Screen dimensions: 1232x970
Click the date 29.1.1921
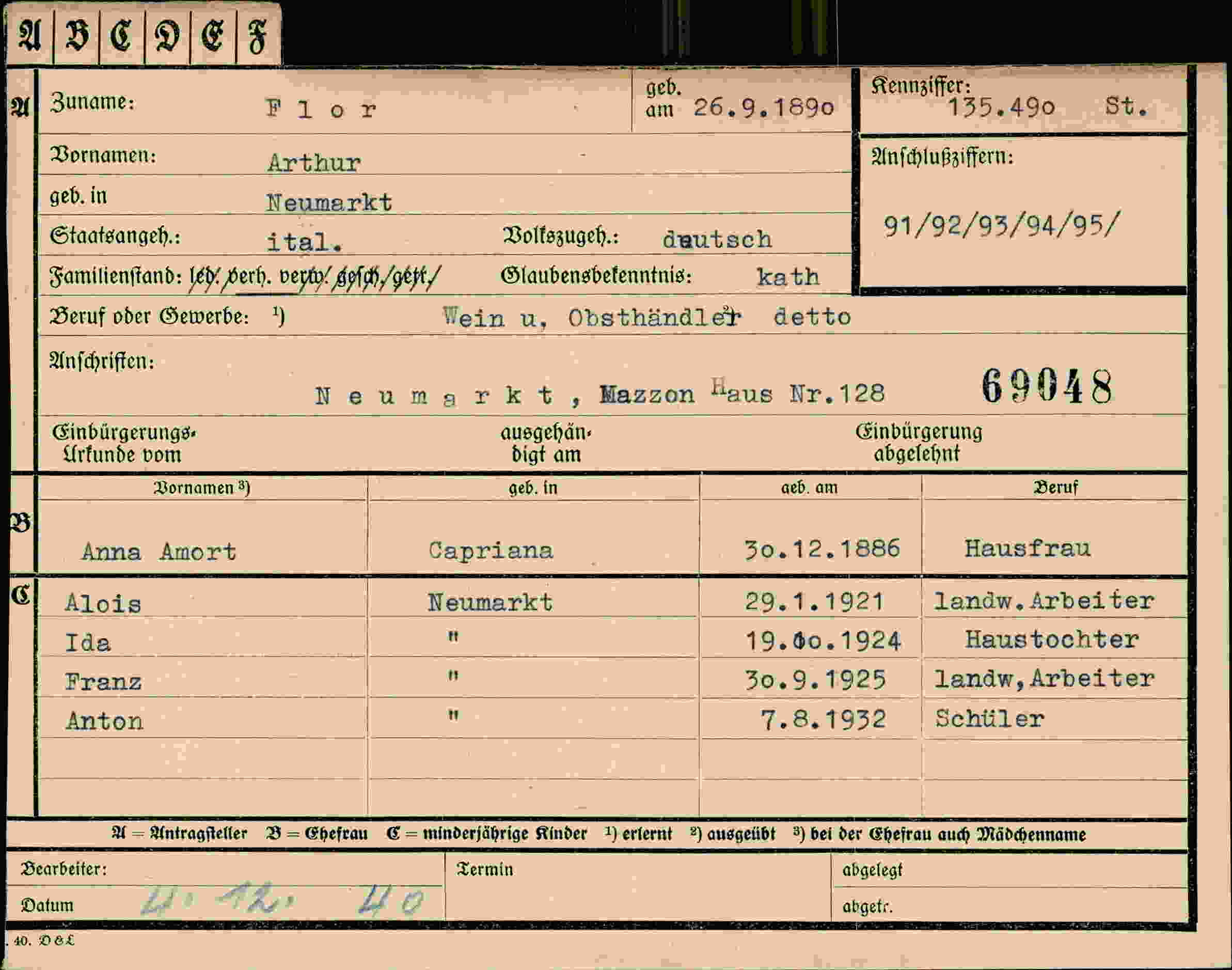coord(814,601)
